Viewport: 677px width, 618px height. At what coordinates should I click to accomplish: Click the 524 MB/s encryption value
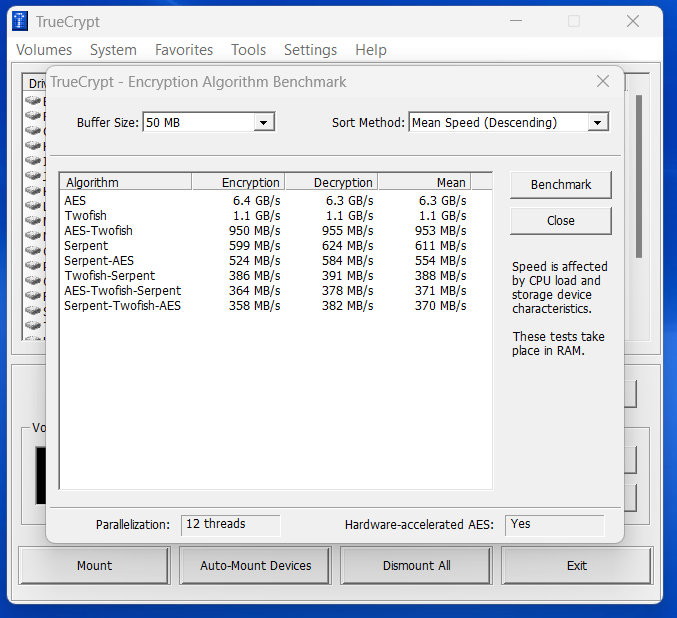point(255,261)
